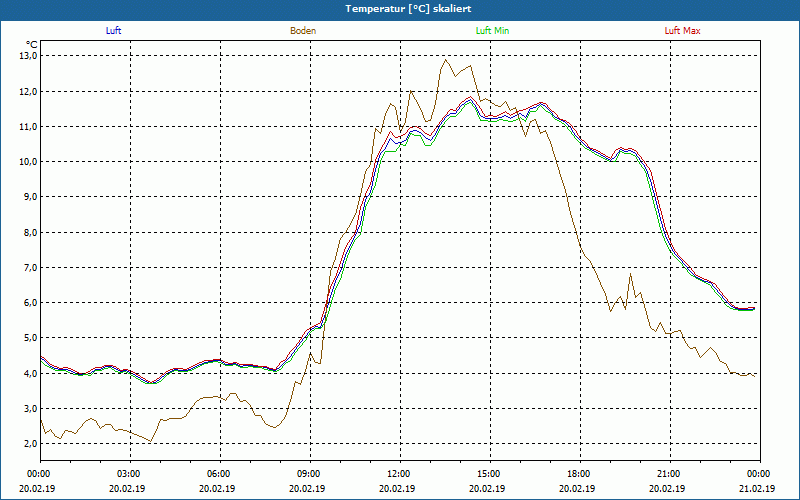Click the brown Boden legend label
Screen dimensions: 800x500
[303, 31]
